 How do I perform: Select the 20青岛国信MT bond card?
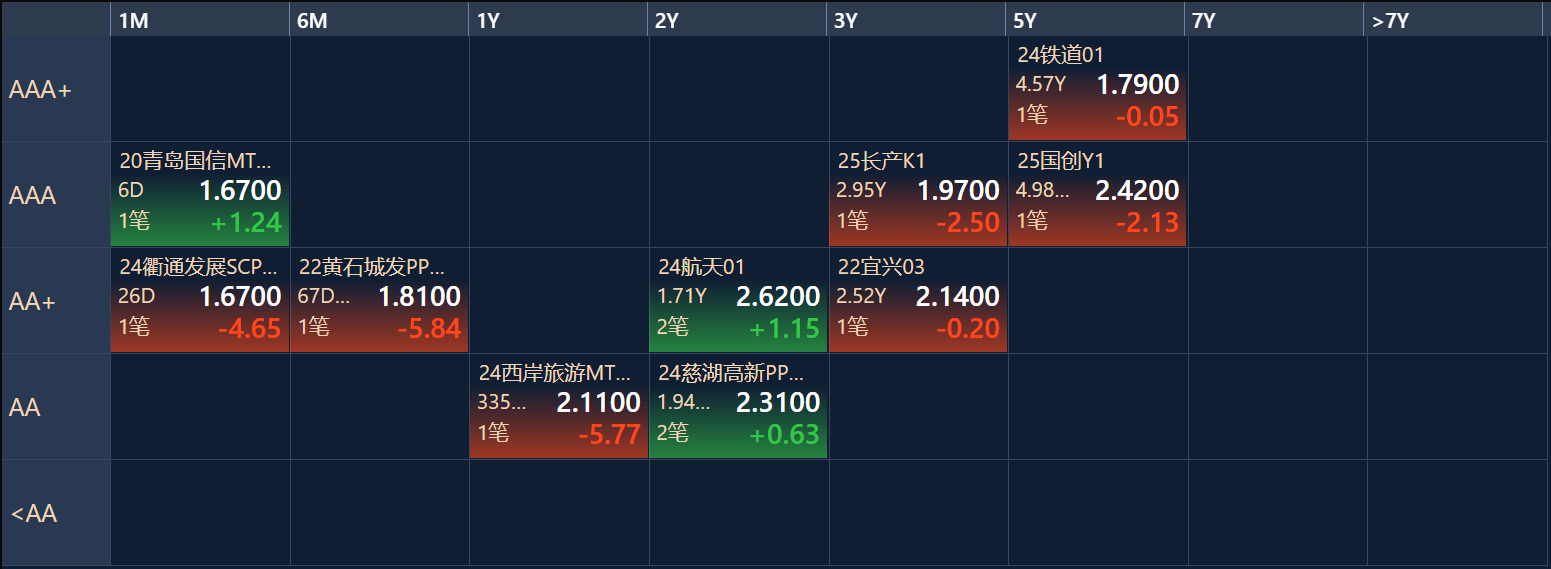(x=200, y=195)
